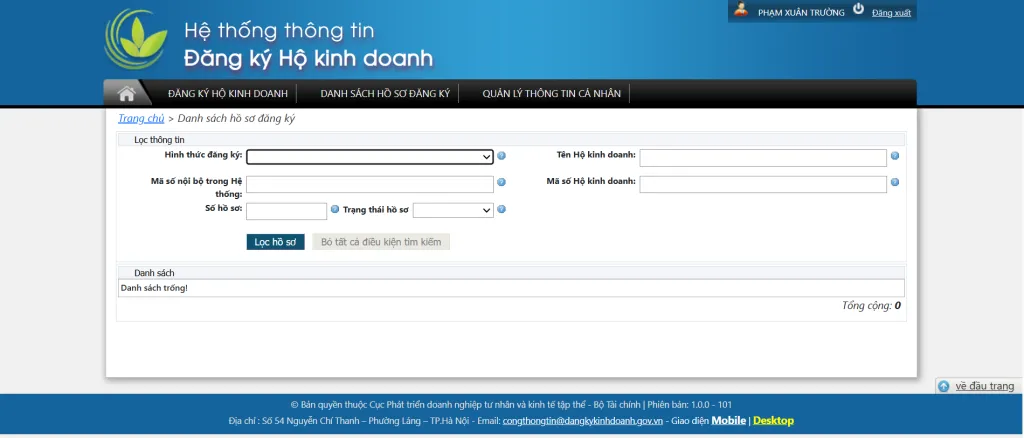Open help icon for Mã số nội bộ
The width and height of the screenshot is (1024, 438).
(x=502, y=182)
